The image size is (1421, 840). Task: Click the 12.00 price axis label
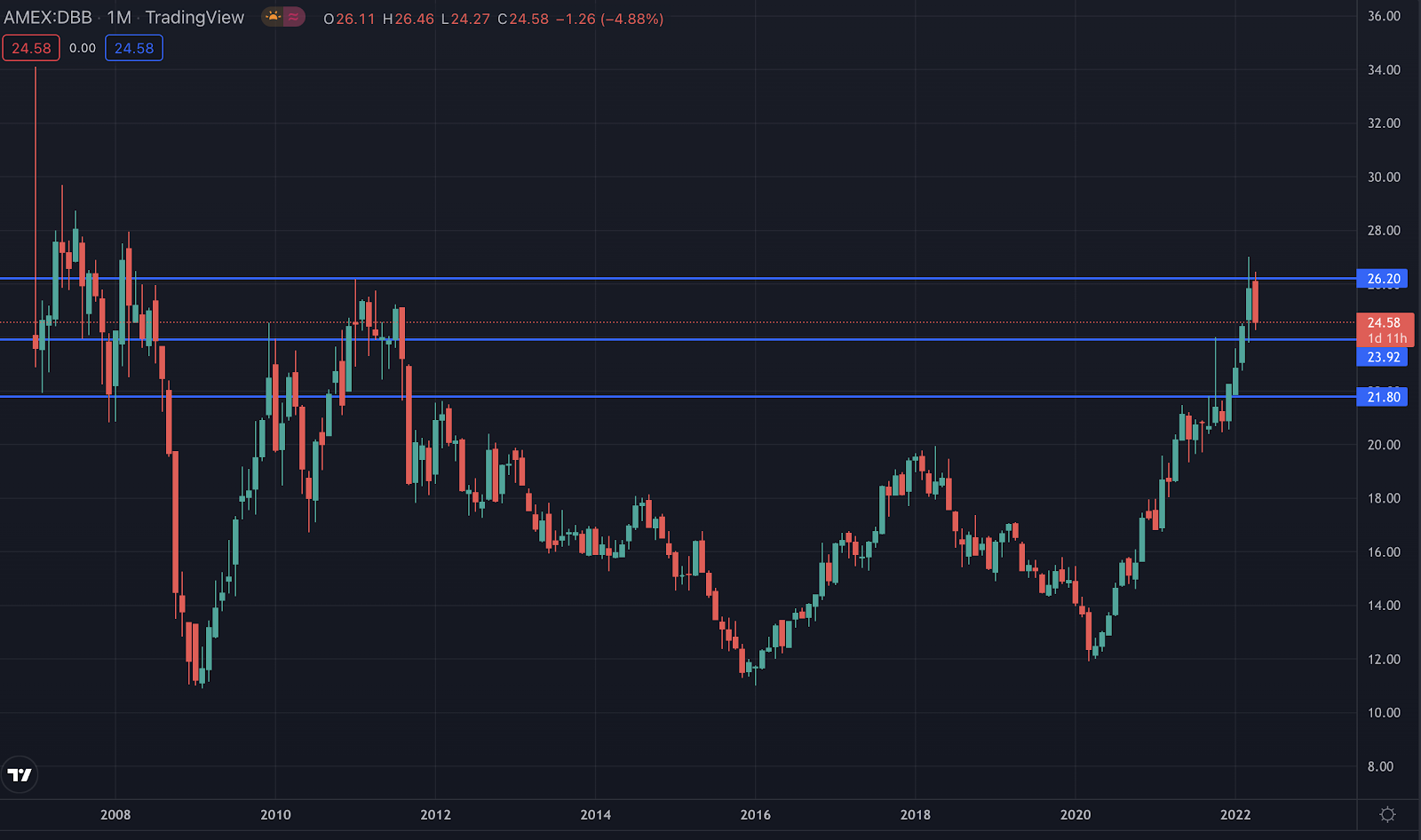(x=1384, y=659)
